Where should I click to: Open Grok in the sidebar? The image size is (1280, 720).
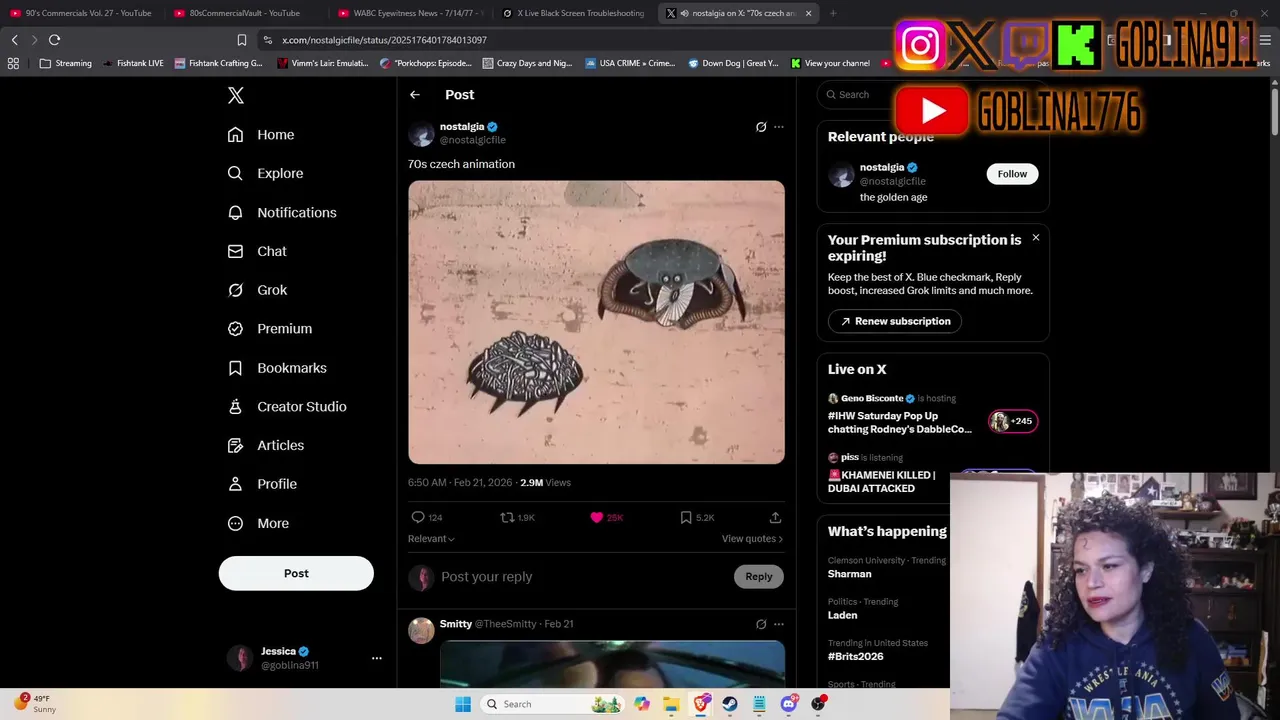(257, 290)
